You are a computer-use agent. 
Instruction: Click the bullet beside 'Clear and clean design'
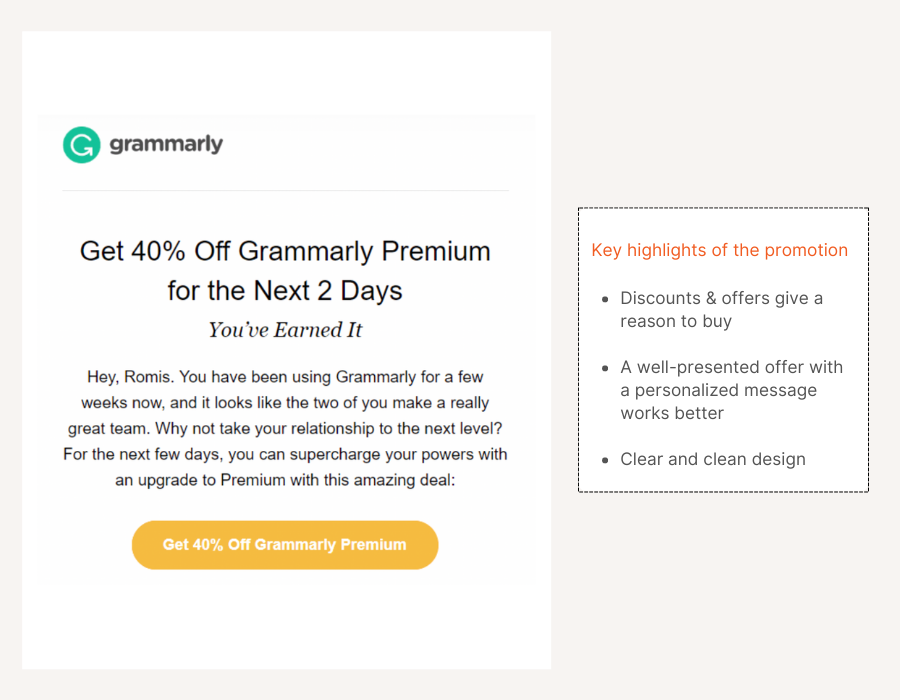[605, 460]
